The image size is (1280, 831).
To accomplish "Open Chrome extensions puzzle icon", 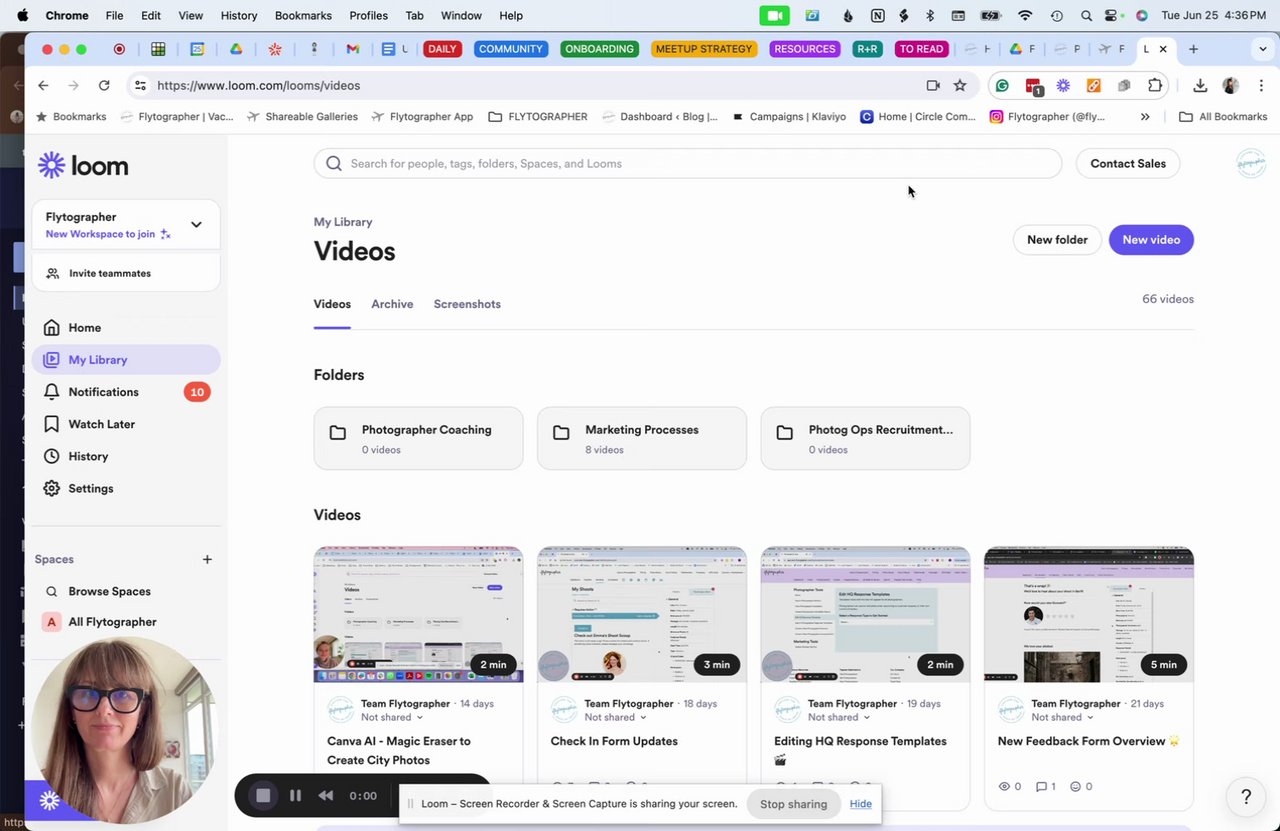I will point(1155,85).
